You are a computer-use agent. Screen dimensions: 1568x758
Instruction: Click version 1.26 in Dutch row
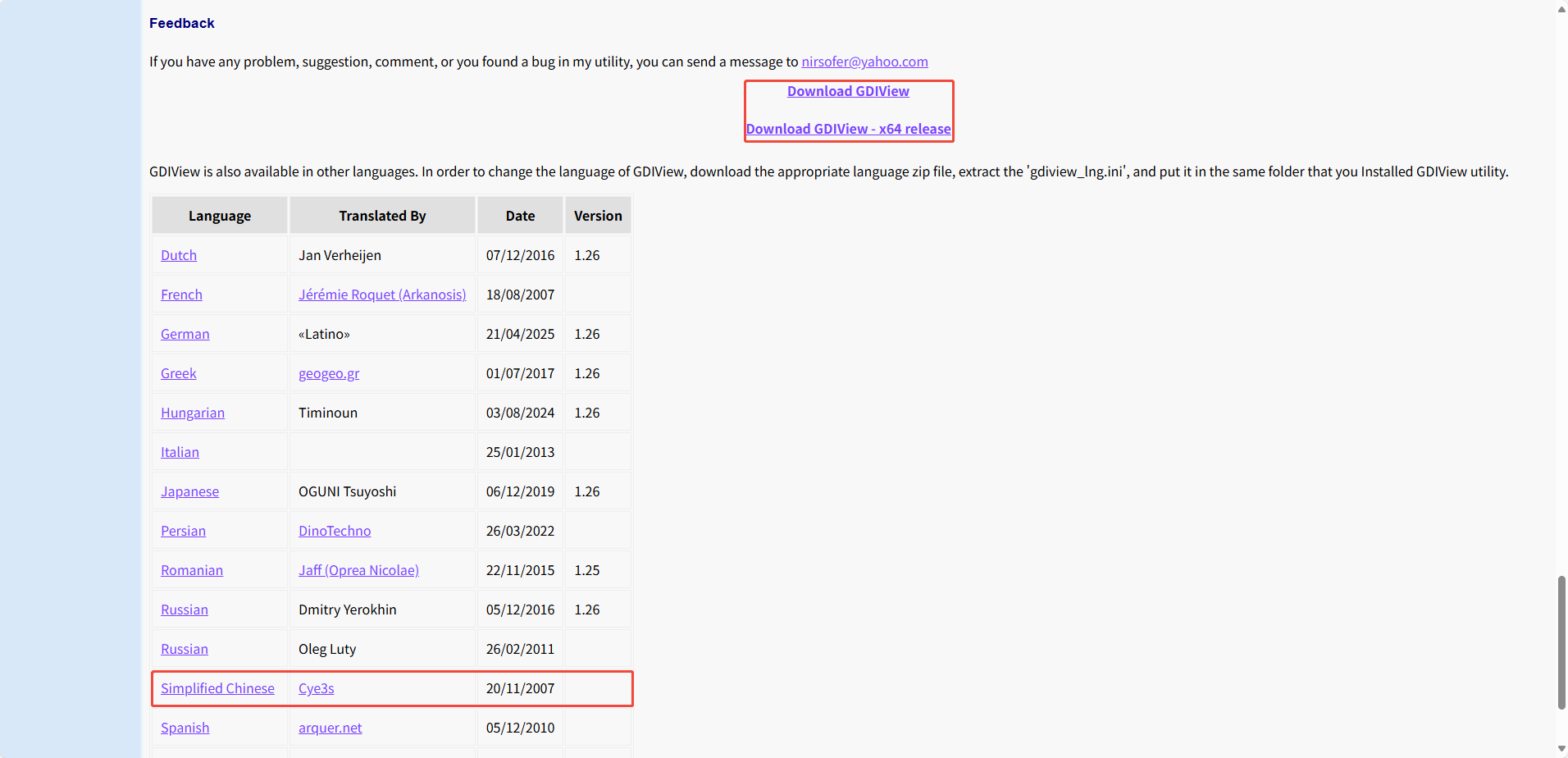[x=587, y=255]
